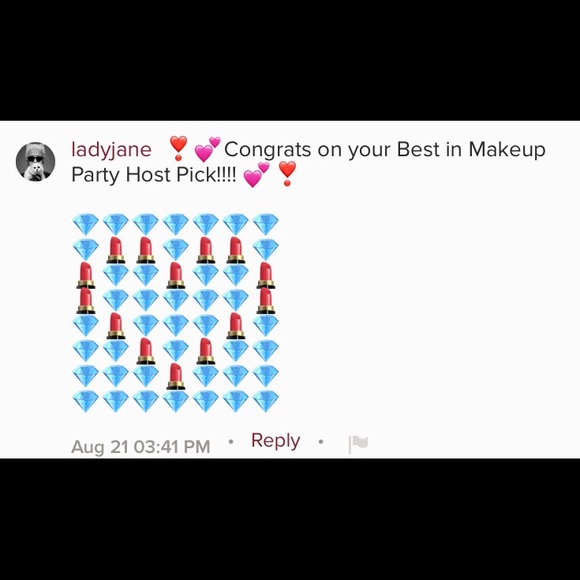Click the pink double hearts before Congrats
The image size is (580, 580).
207,149
